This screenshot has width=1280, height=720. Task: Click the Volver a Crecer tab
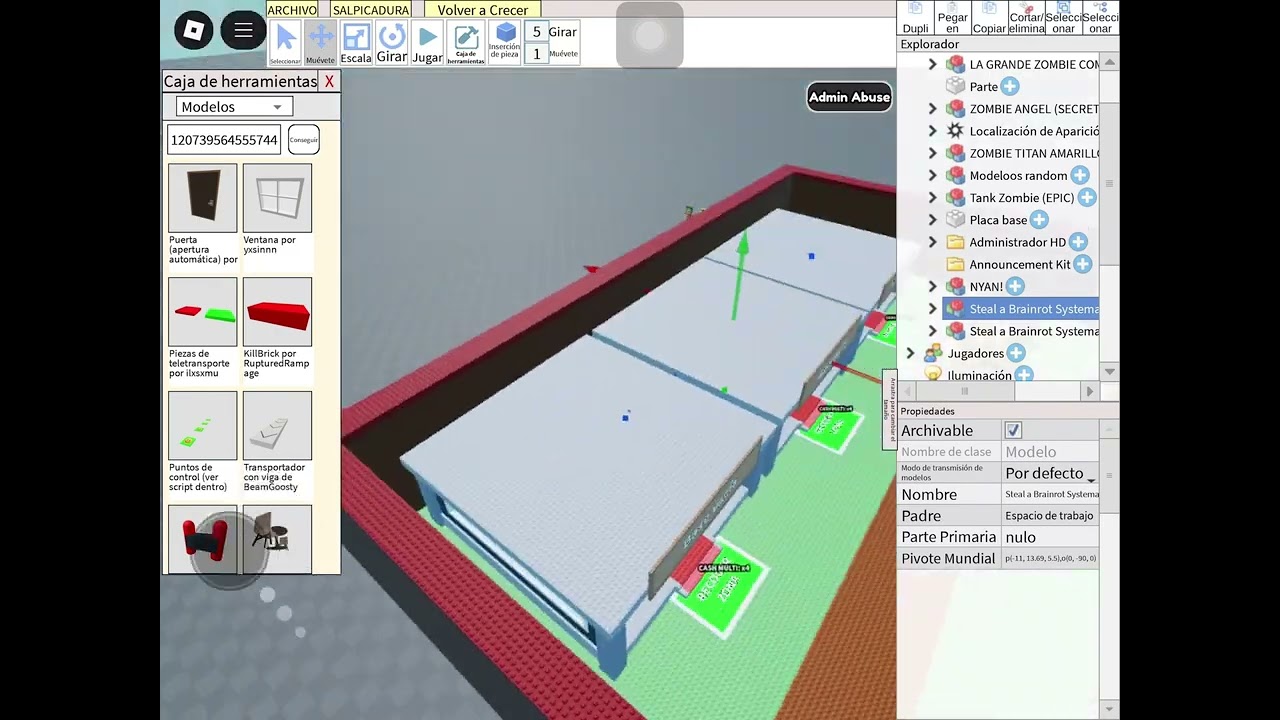click(x=483, y=10)
